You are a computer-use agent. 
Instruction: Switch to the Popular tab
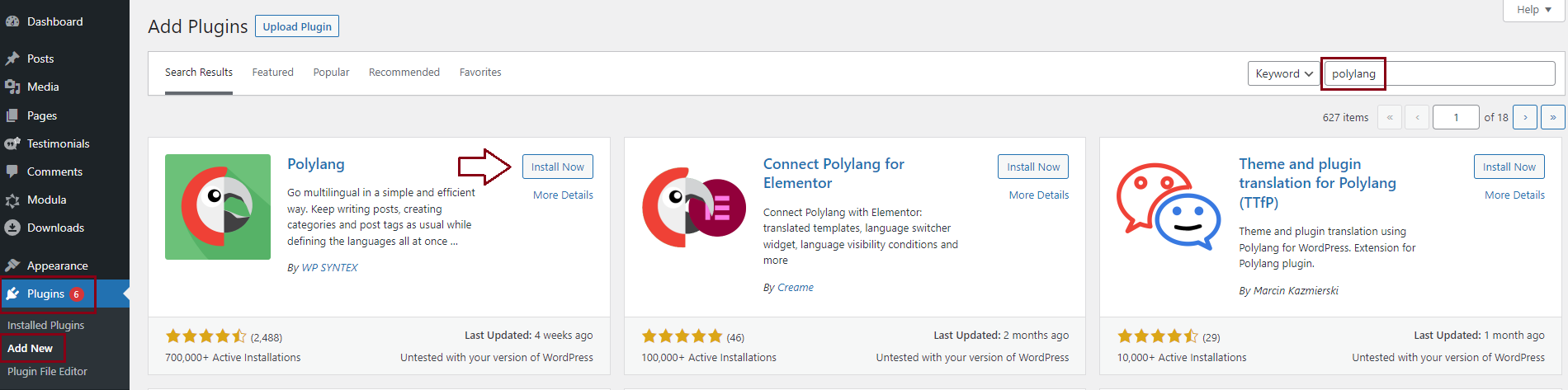(331, 73)
